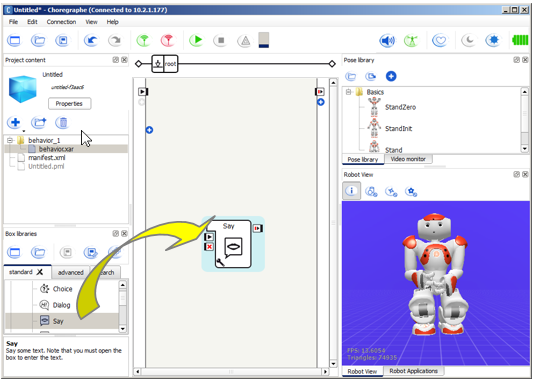Click diagram onStart input on left border
Image resolution: width=533 pixels, height=387 pixels.
[x=143, y=91]
